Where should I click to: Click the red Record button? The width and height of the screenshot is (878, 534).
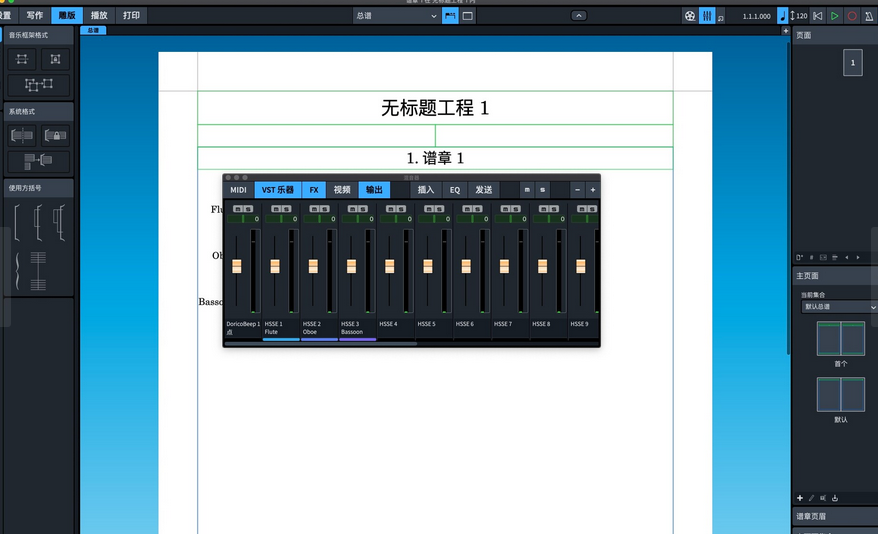click(852, 16)
